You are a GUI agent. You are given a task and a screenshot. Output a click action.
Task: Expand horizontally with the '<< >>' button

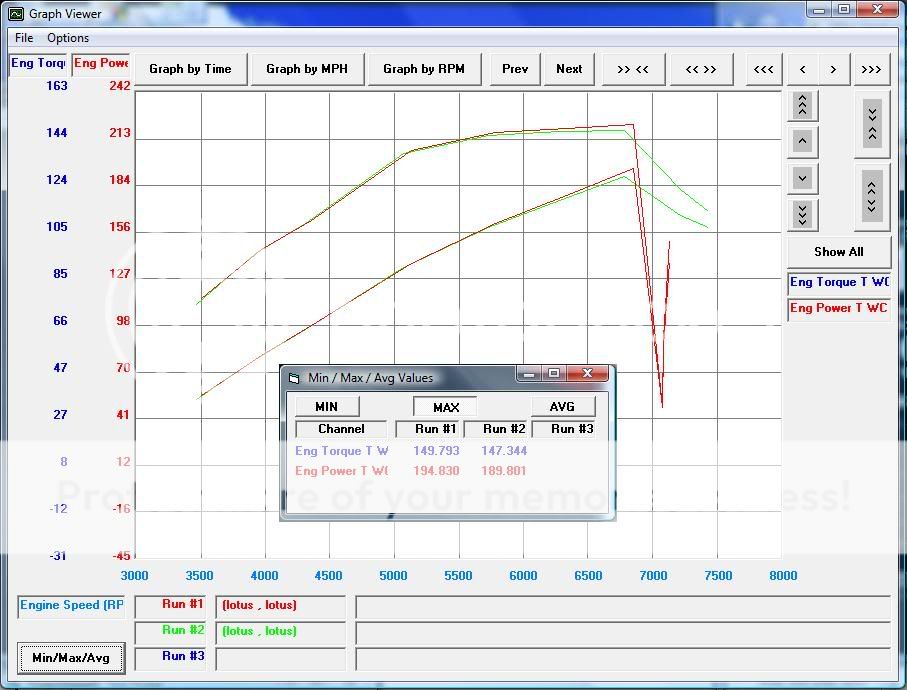pyautogui.click(x=701, y=69)
